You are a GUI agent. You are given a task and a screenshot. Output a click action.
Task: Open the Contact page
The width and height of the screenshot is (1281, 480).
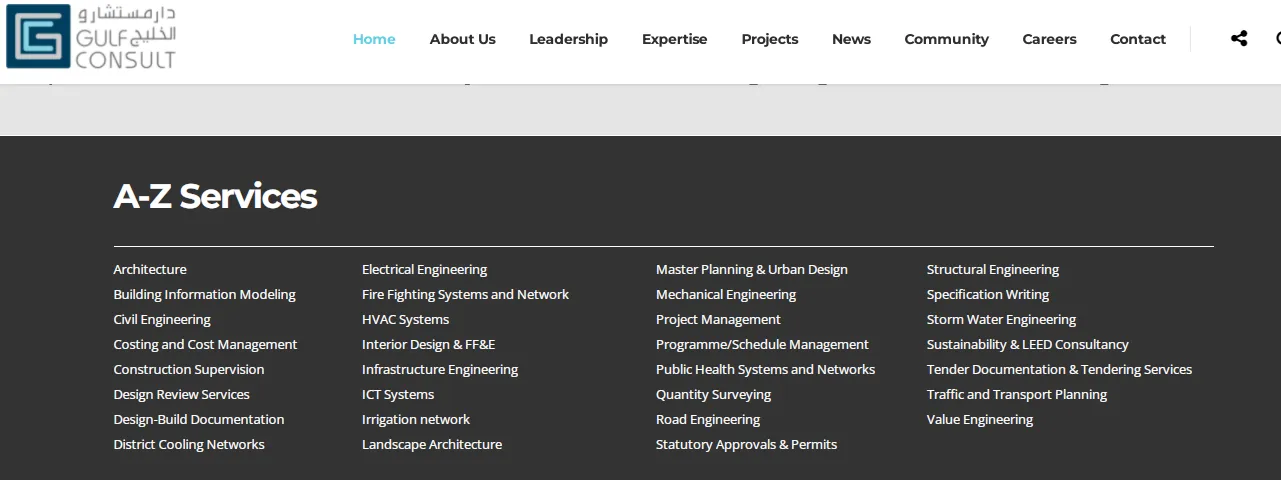[x=1137, y=39]
